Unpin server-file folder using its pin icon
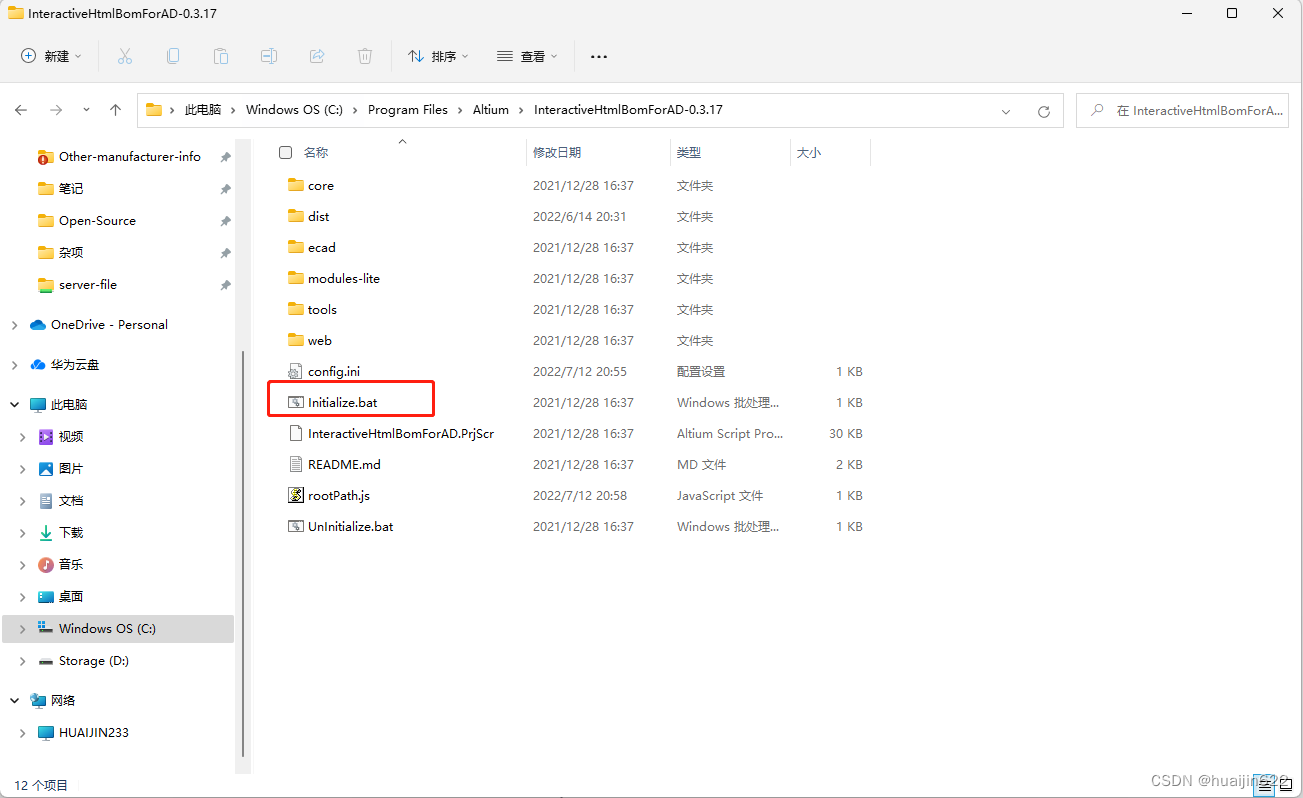This screenshot has width=1303, height=798. pos(225,285)
